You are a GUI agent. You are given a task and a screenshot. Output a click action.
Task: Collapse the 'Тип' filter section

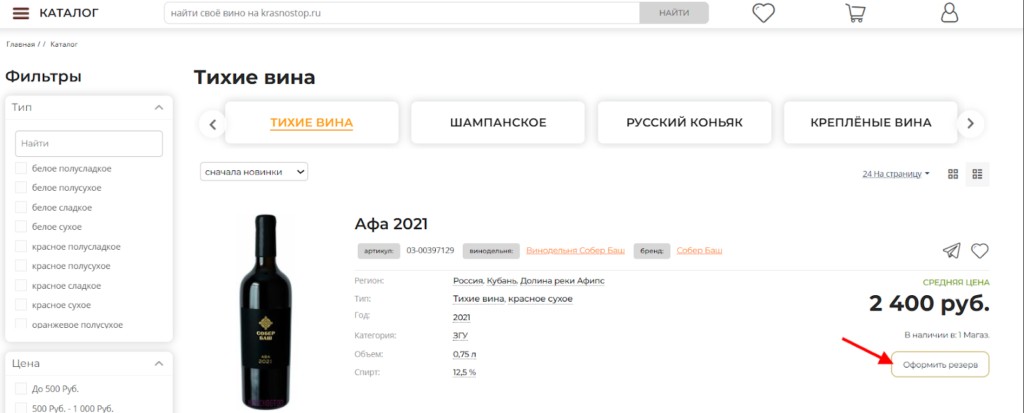158,107
